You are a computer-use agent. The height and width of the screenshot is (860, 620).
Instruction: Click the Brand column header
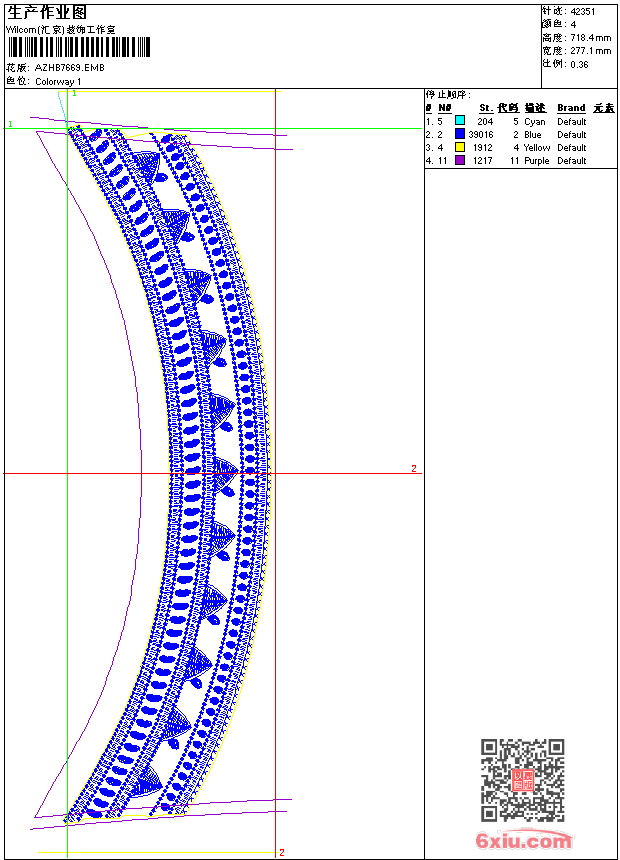tap(571, 108)
